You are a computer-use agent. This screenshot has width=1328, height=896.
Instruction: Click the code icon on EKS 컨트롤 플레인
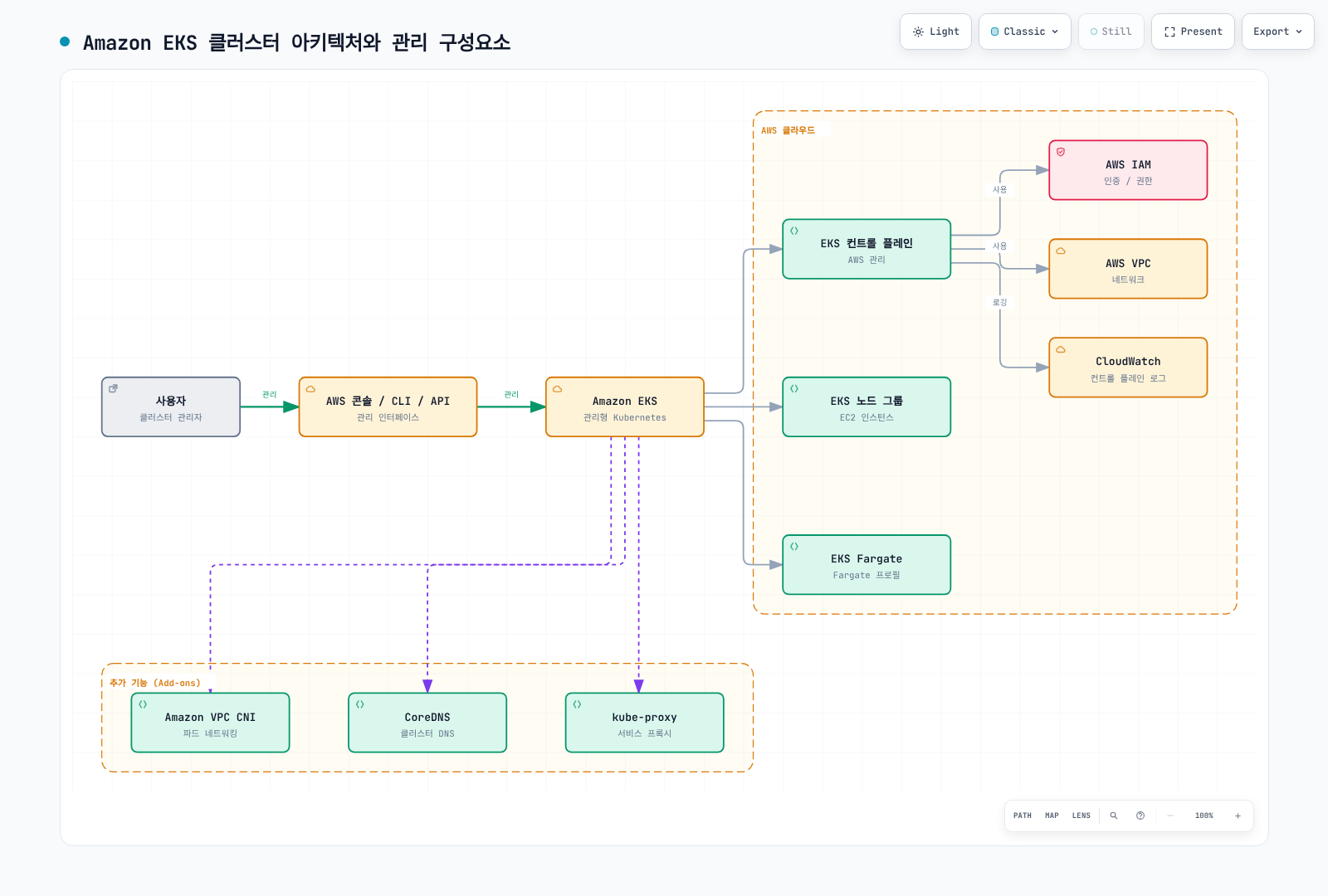[794, 231]
